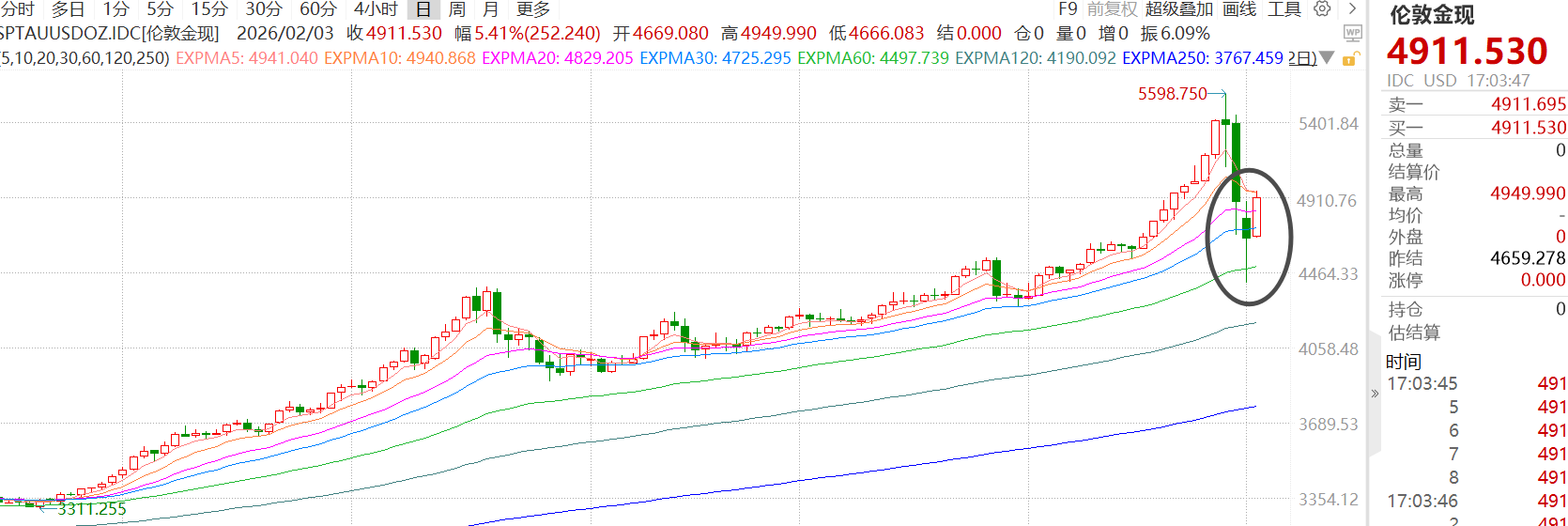Click the 3311.255 low price marker

click(91, 509)
